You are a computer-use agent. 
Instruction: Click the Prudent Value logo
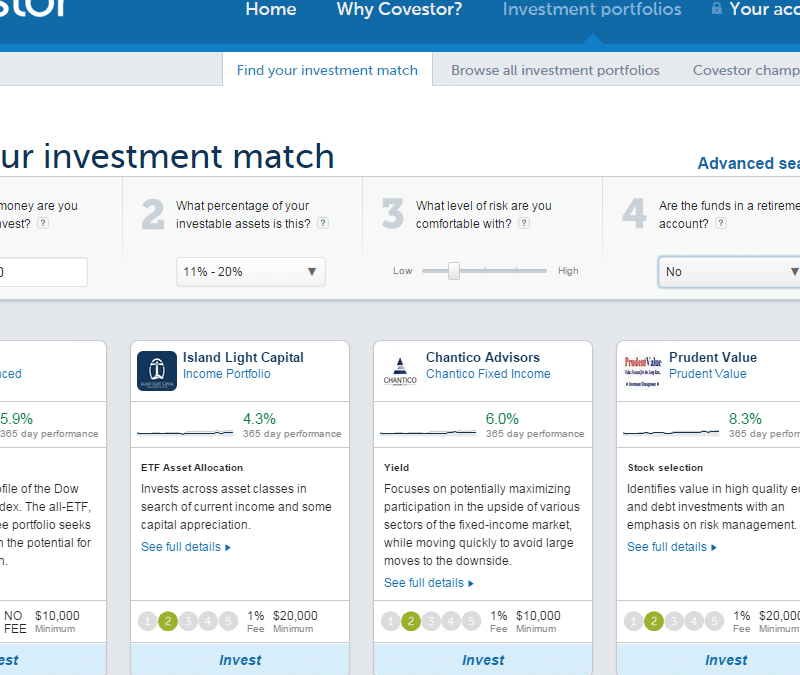(643, 368)
